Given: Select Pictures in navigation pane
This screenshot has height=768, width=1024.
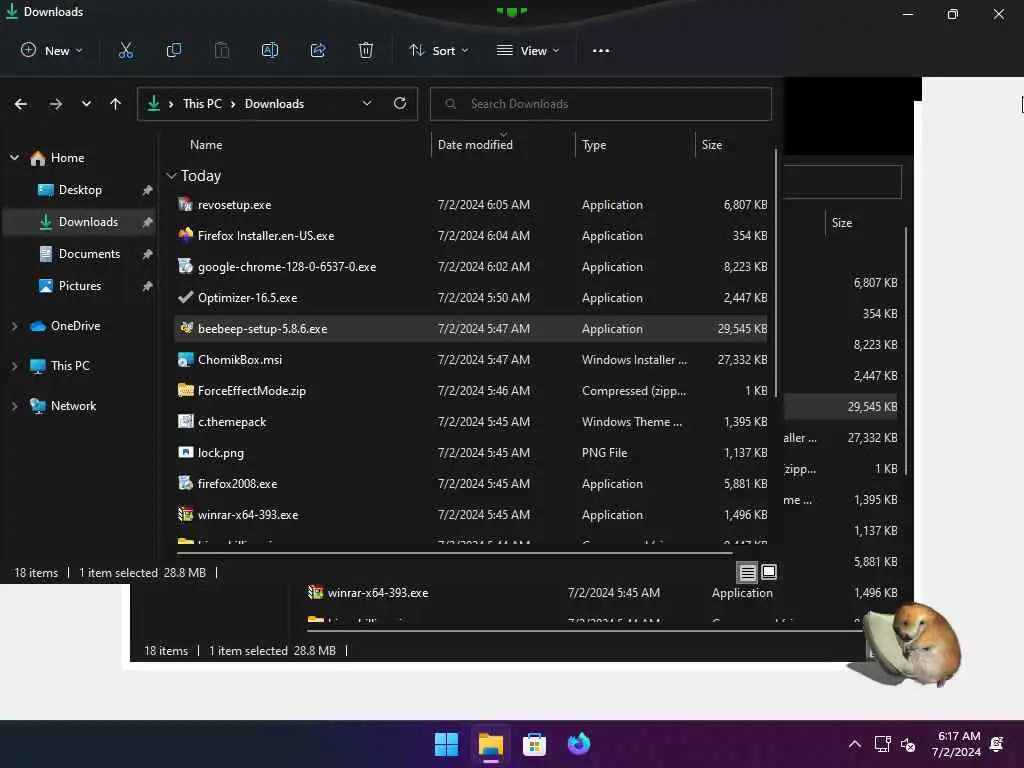Looking at the screenshot, I should (x=80, y=285).
